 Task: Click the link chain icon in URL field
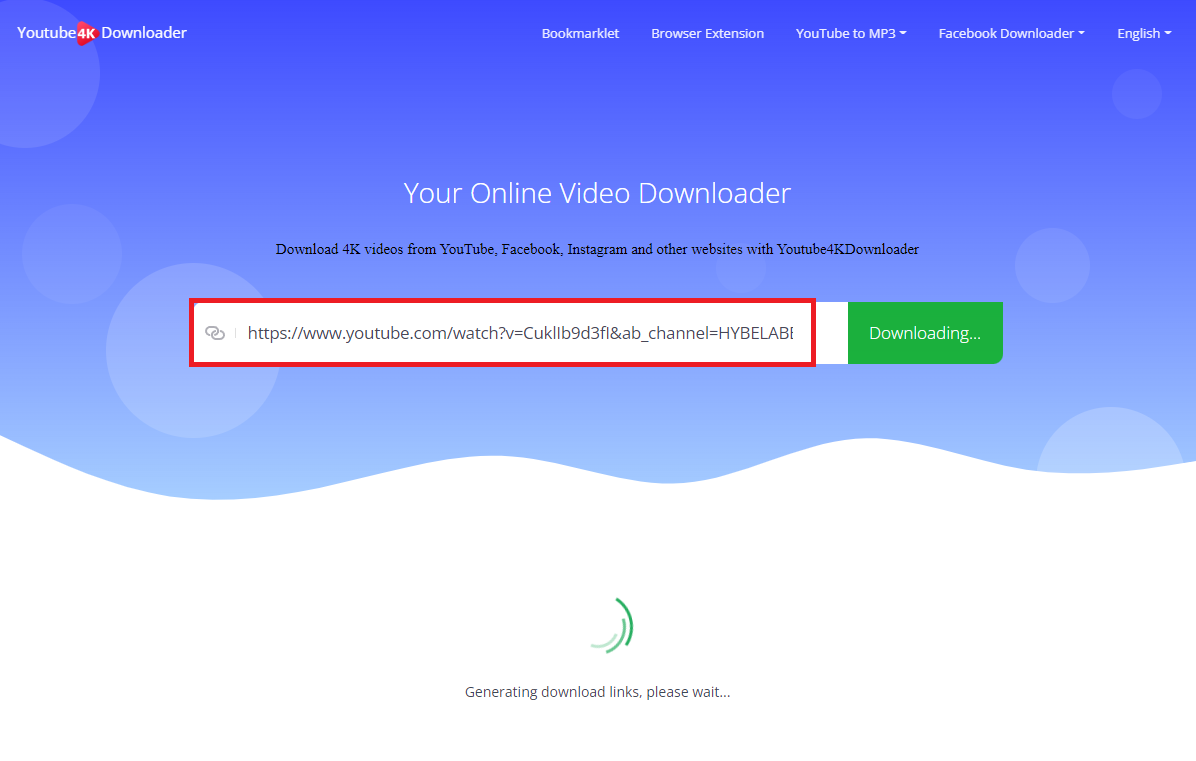pyautogui.click(x=215, y=333)
